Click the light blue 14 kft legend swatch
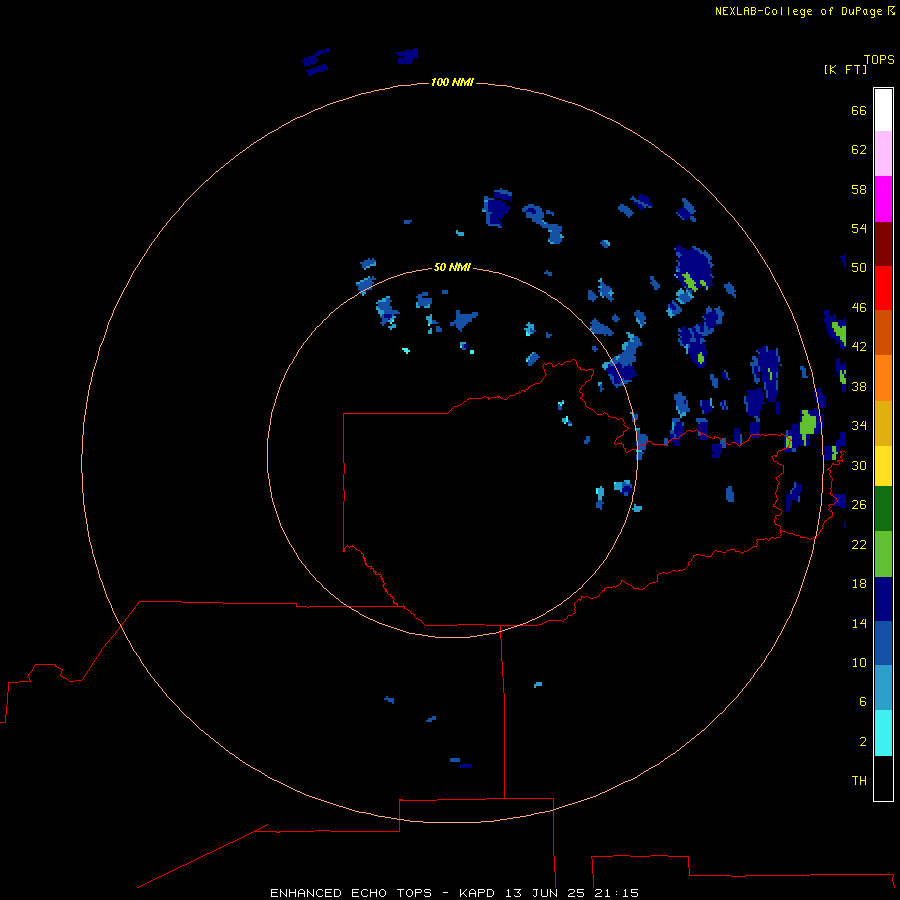This screenshot has height=900, width=900. 883,688
